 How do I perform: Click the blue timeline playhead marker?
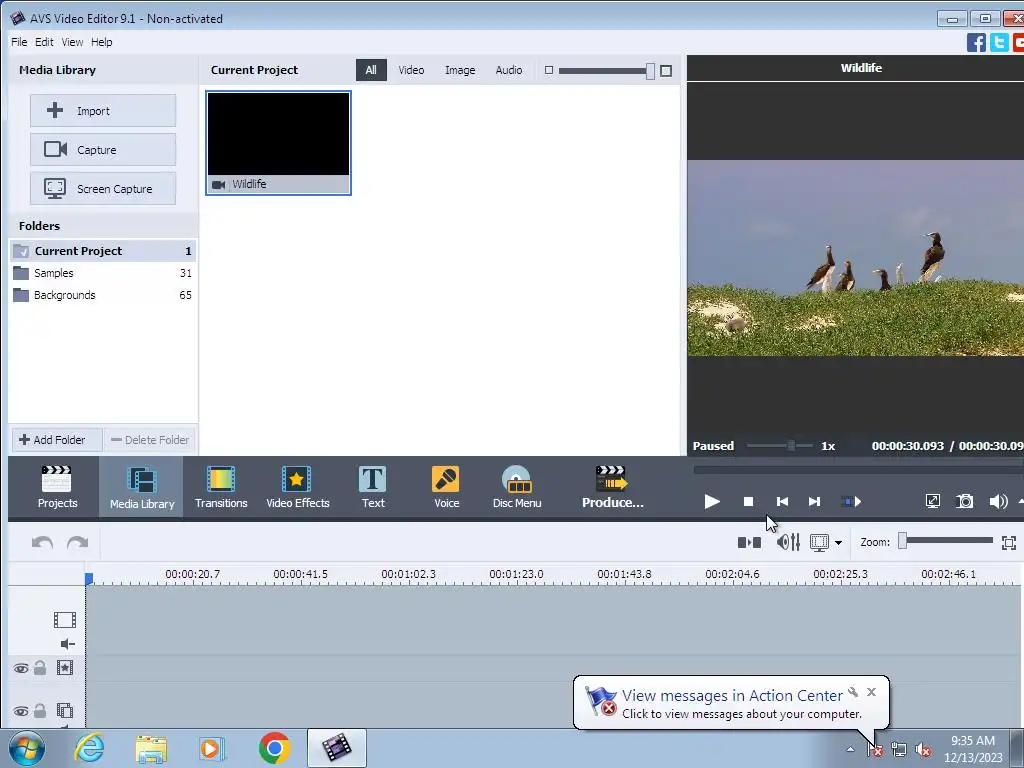click(x=89, y=578)
